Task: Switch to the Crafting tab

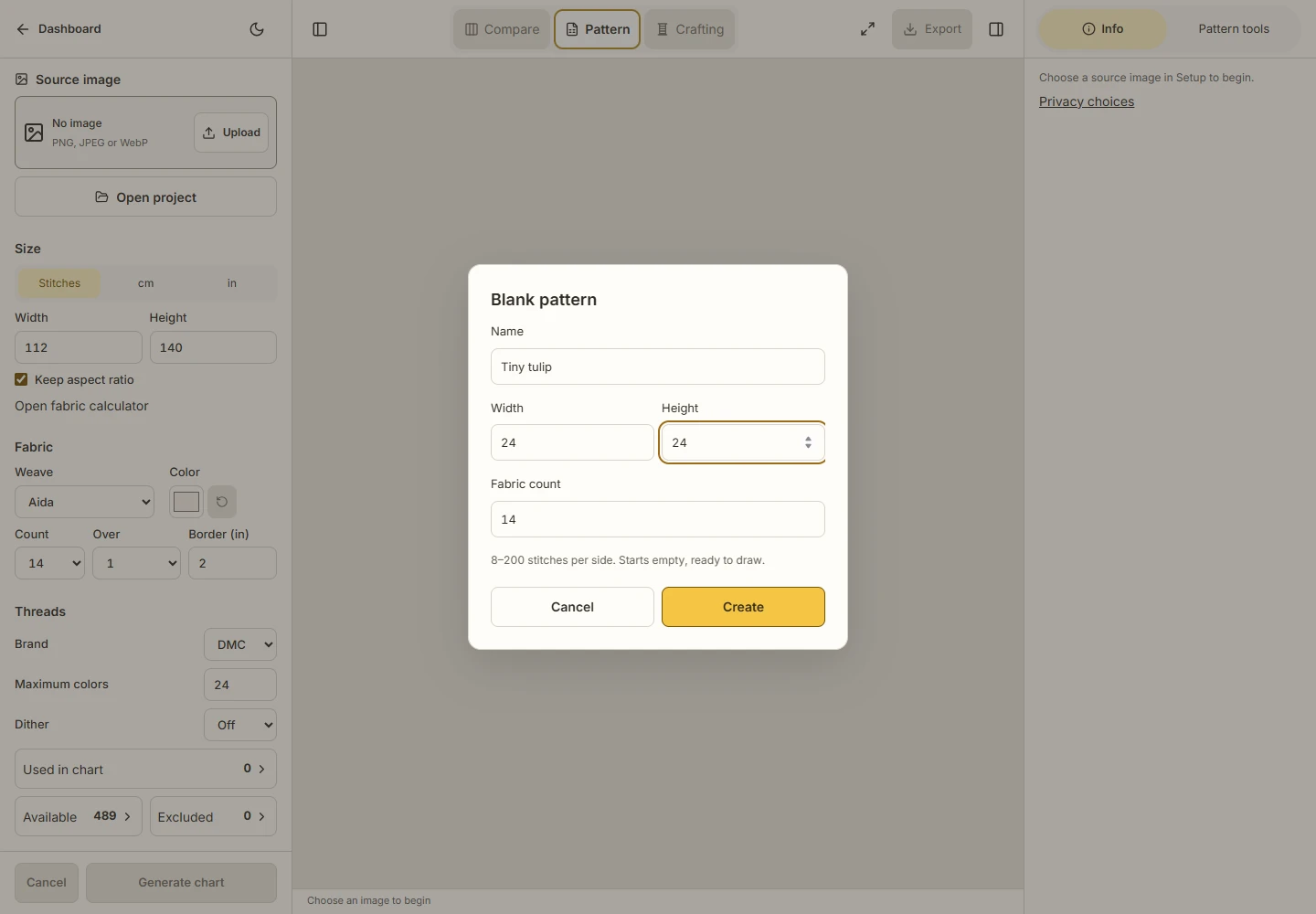Action: pyautogui.click(x=690, y=29)
